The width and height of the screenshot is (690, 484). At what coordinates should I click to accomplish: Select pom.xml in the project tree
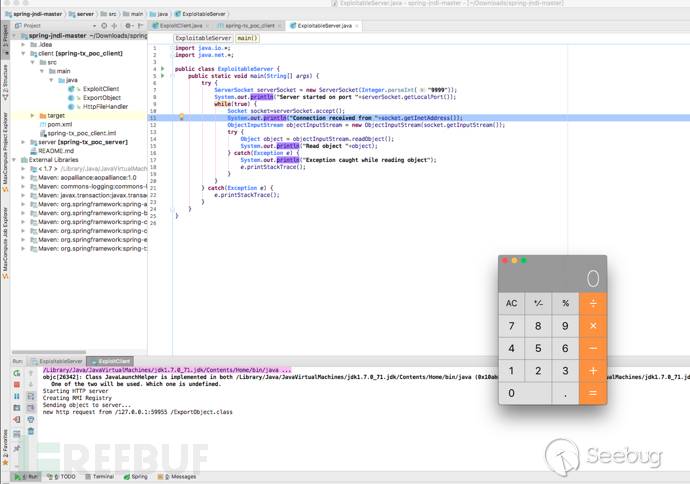coord(59,124)
